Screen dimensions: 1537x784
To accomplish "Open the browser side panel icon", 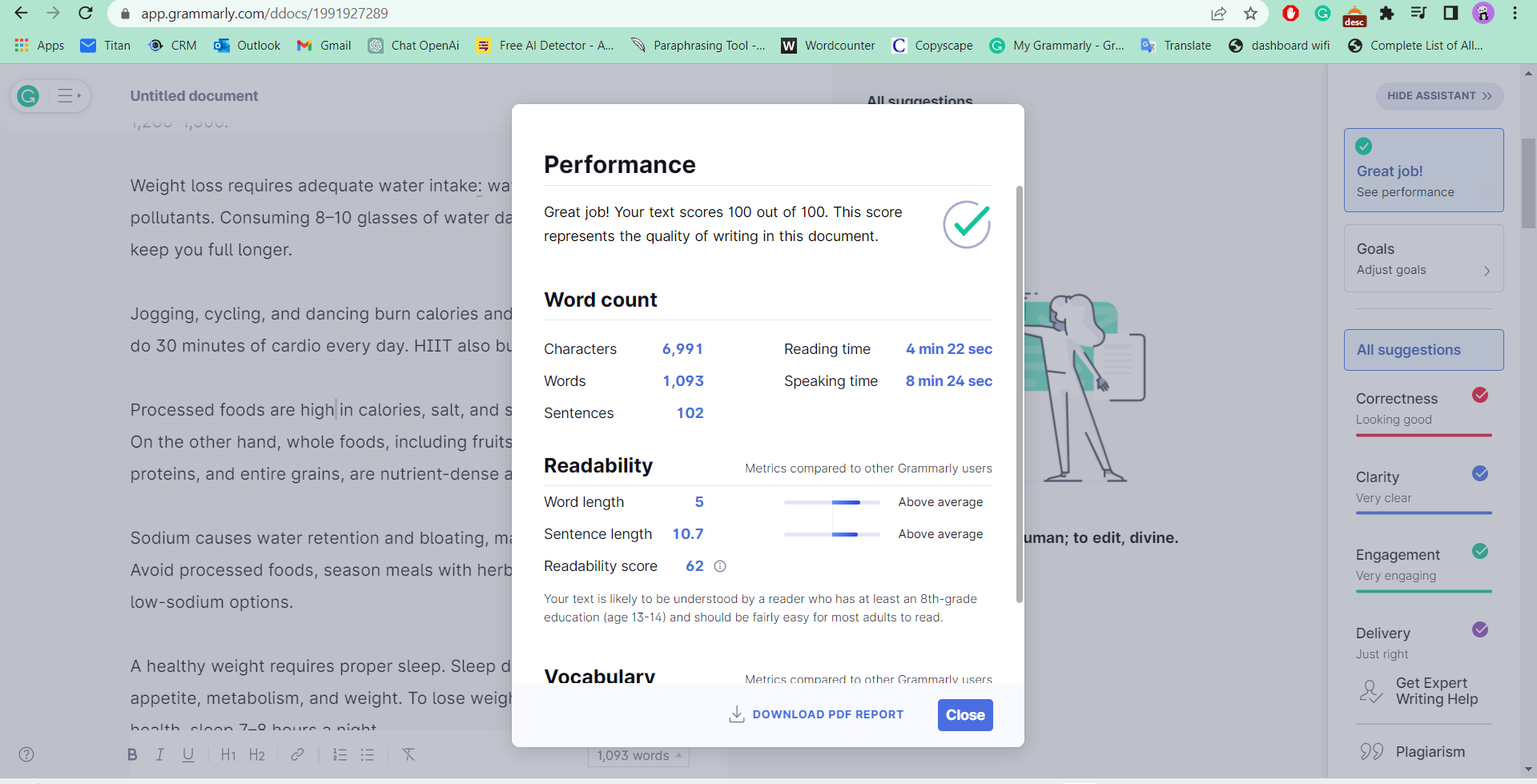I will point(1450,13).
